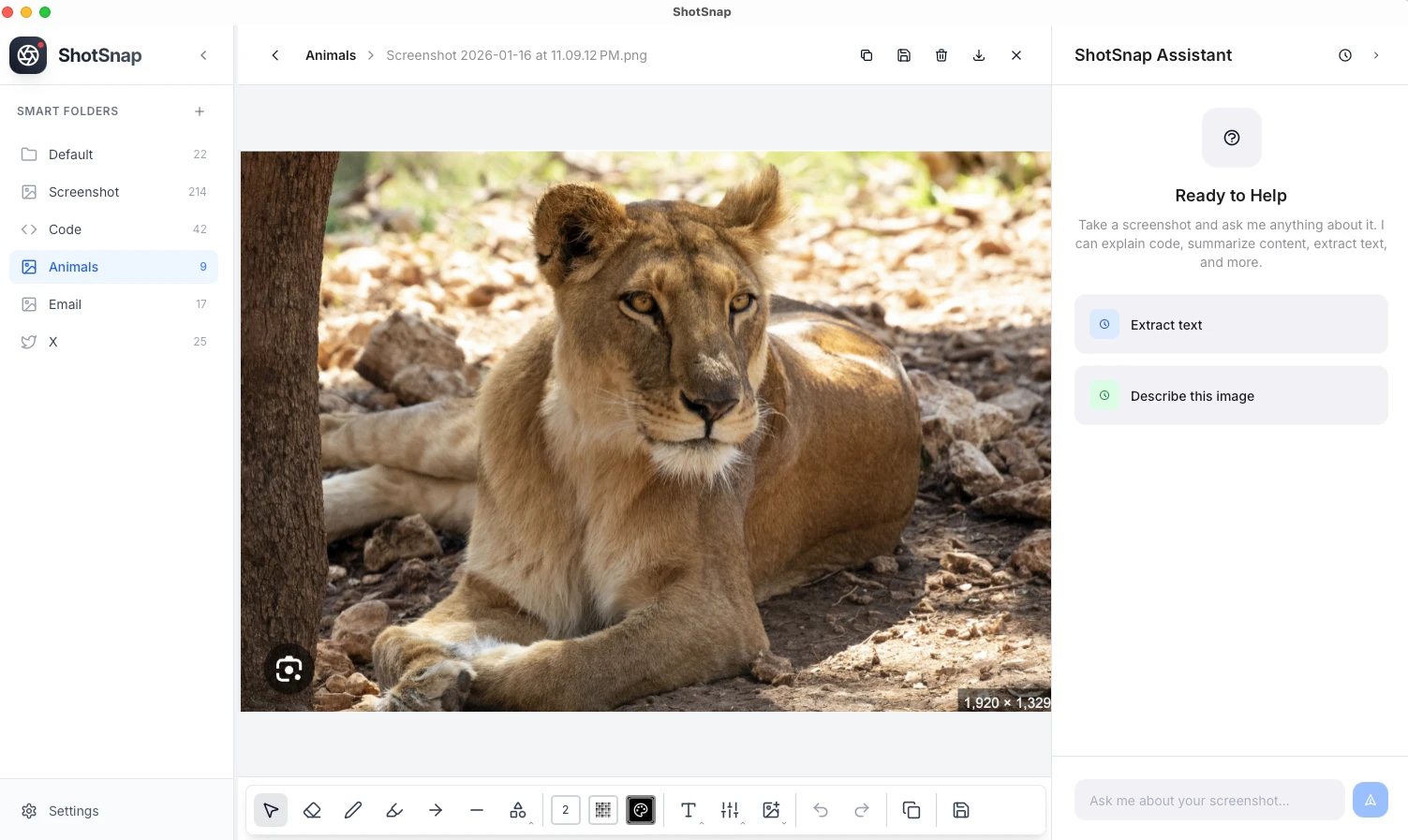
Task: Click the download icon in header
Action: click(x=979, y=55)
